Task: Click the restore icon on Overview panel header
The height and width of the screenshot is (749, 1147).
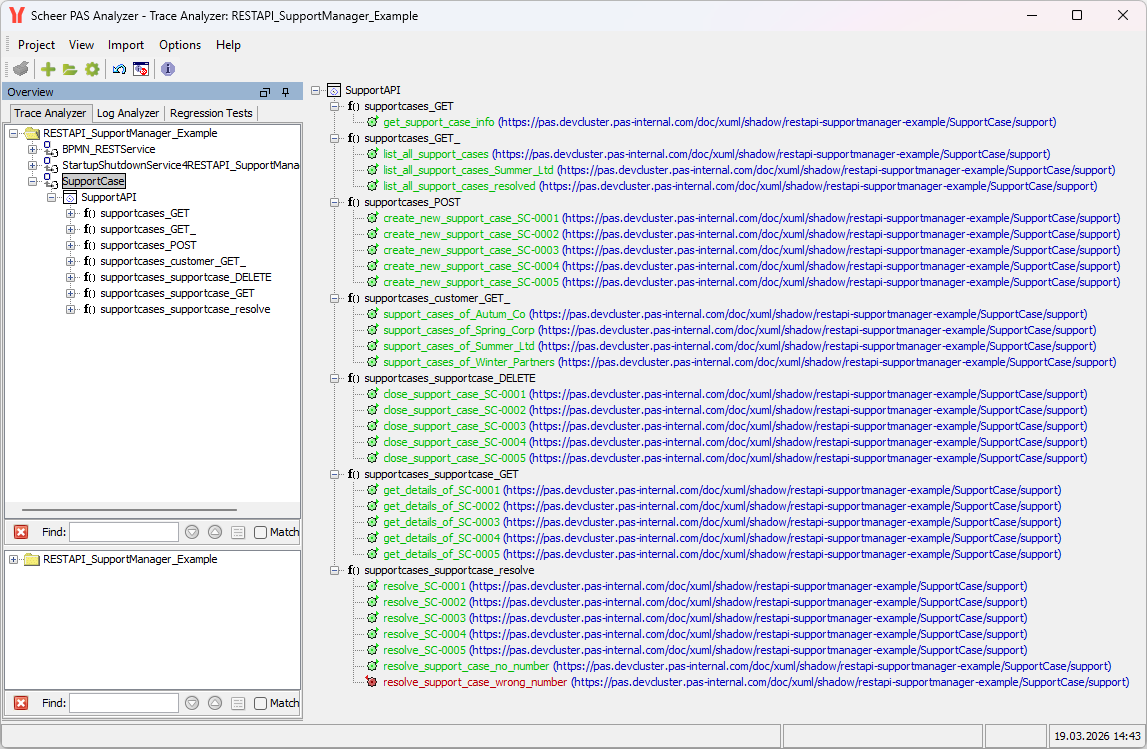Action: click(x=265, y=92)
